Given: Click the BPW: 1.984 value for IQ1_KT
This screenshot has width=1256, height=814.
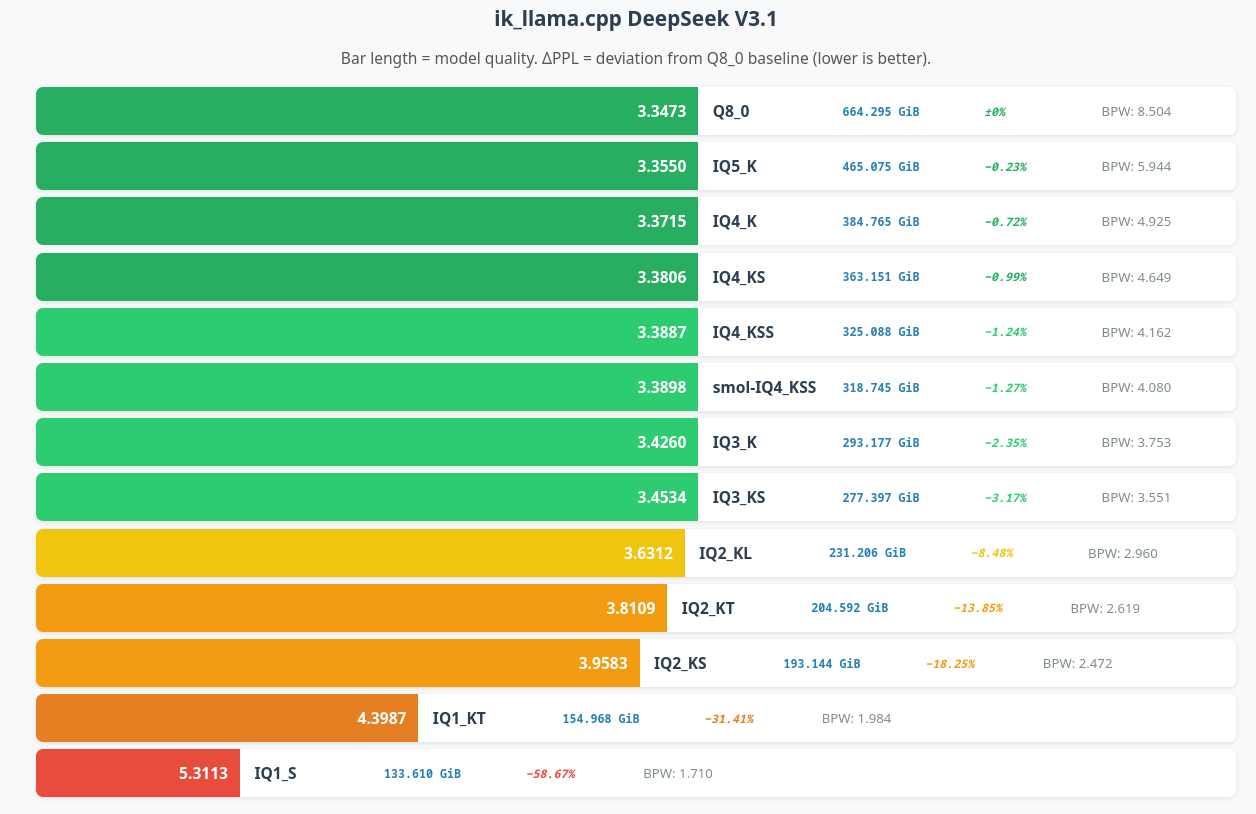Looking at the screenshot, I should (x=855, y=718).
